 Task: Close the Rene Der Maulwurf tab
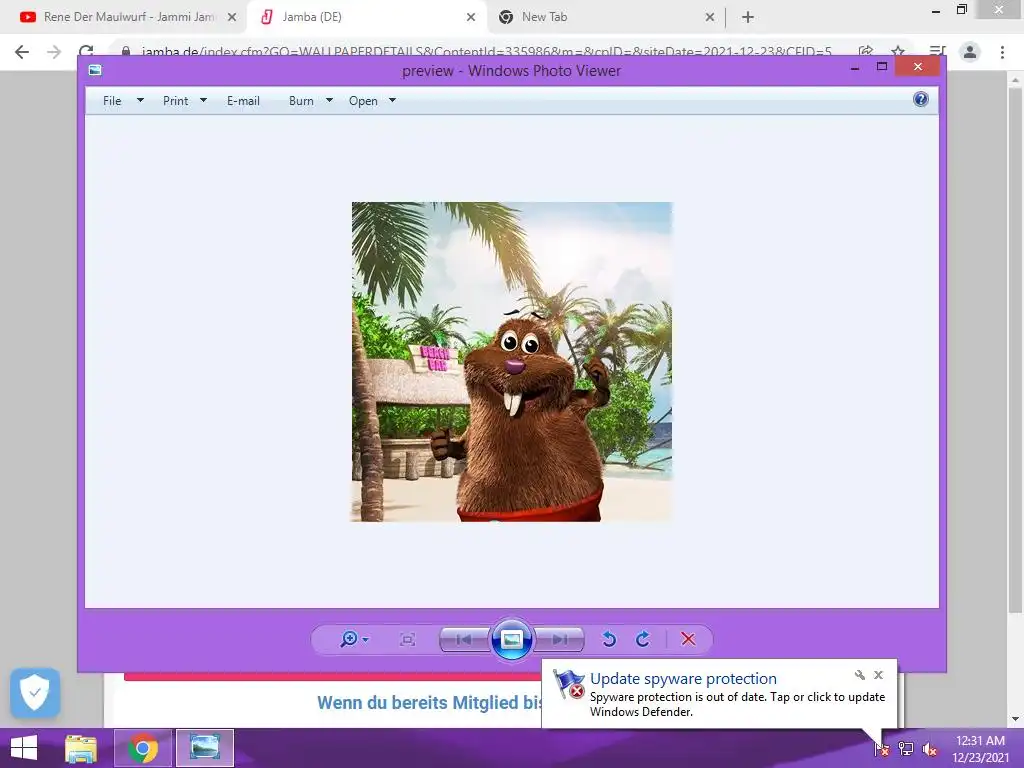(232, 18)
